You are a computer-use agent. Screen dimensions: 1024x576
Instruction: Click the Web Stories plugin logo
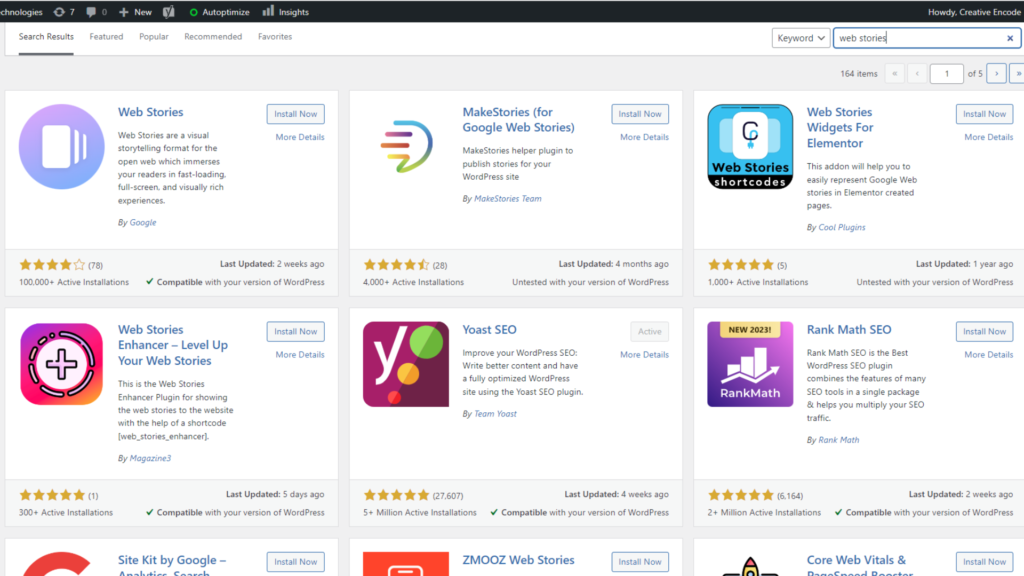coord(61,146)
